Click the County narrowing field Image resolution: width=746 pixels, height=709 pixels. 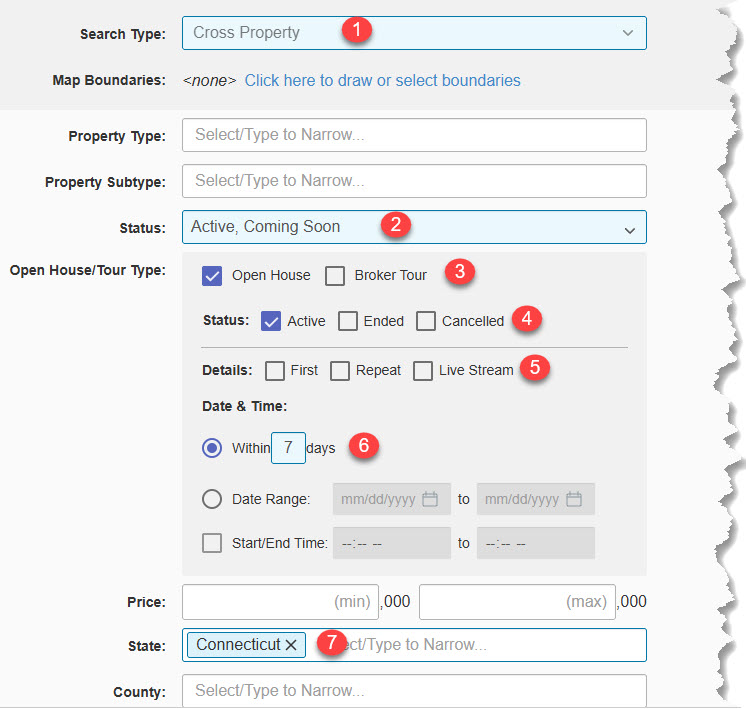coord(414,690)
